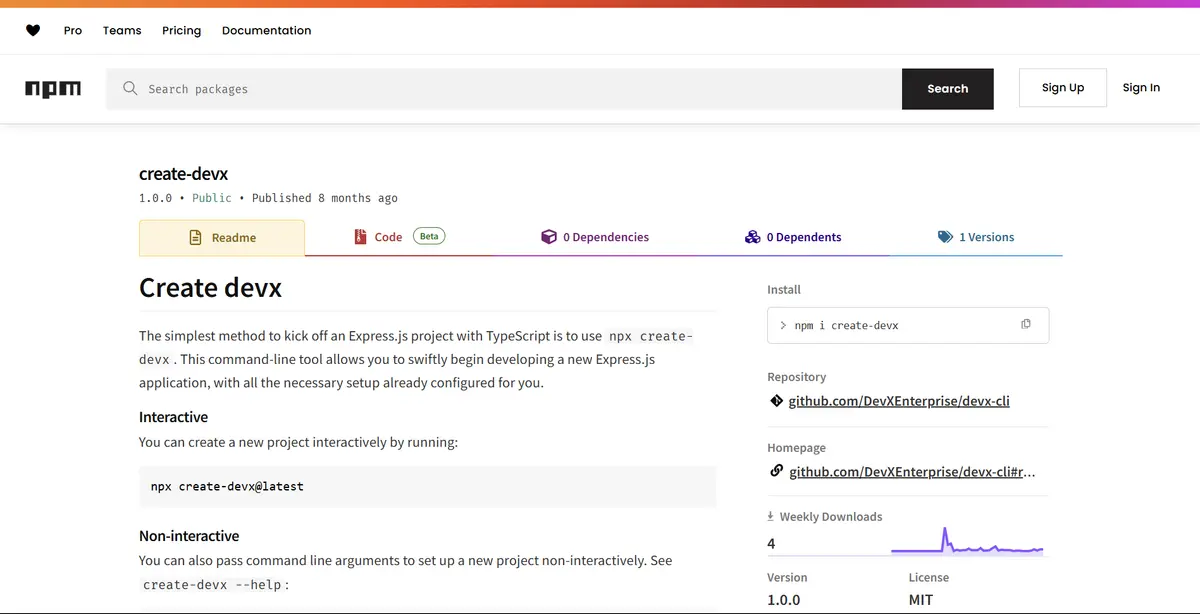Open the 0 Dependencies tab
The width and height of the screenshot is (1200, 614).
coord(595,237)
